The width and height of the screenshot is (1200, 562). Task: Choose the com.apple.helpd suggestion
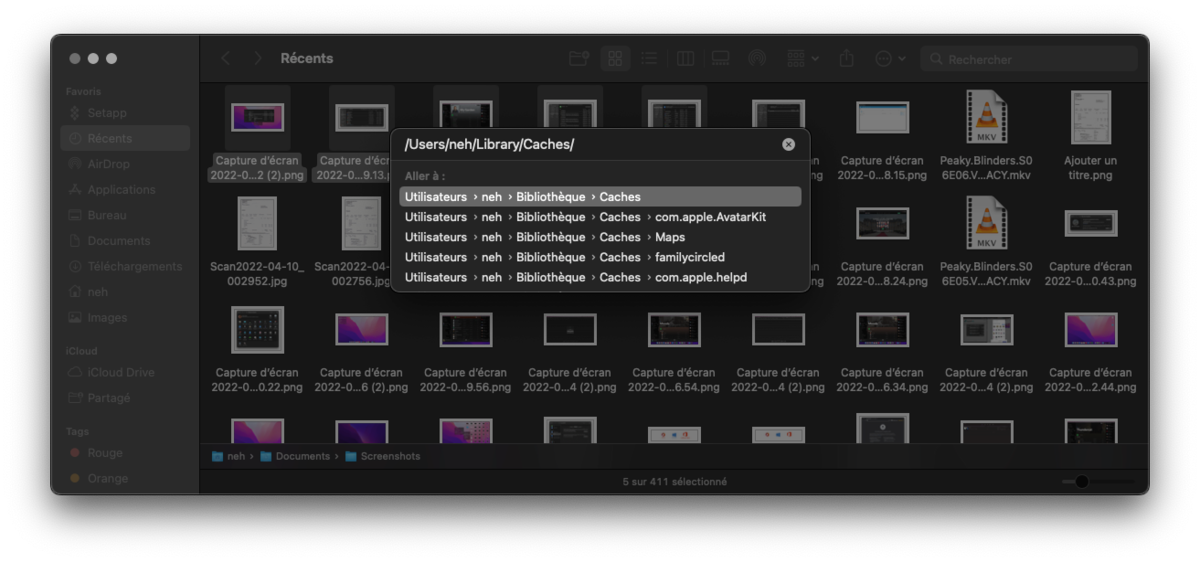point(600,277)
